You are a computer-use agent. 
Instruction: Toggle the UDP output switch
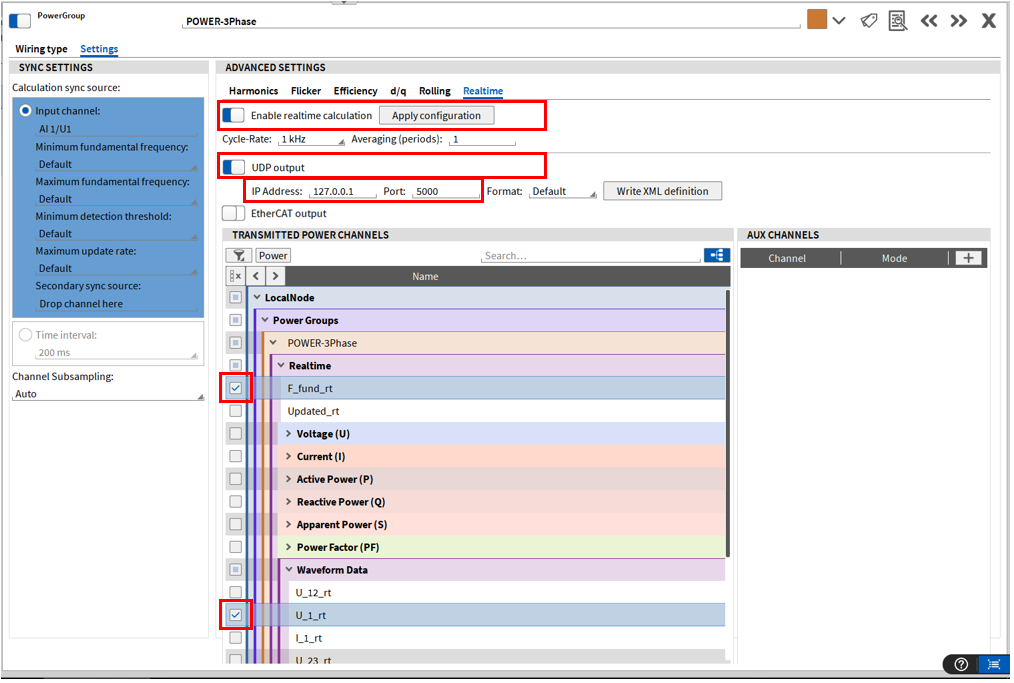pos(233,168)
